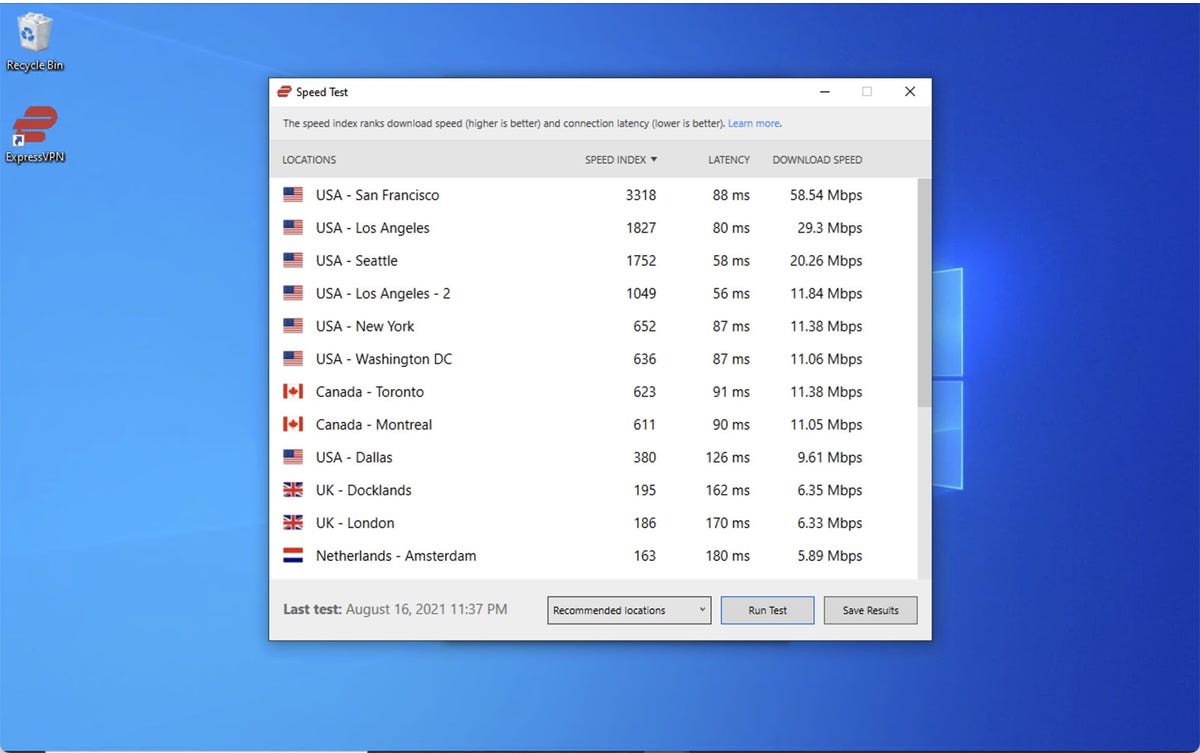Image resolution: width=1200 pixels, height=753 pixels.
Task: Click the locations list vertical scrollbar thumb
Action: coord(924,292)
